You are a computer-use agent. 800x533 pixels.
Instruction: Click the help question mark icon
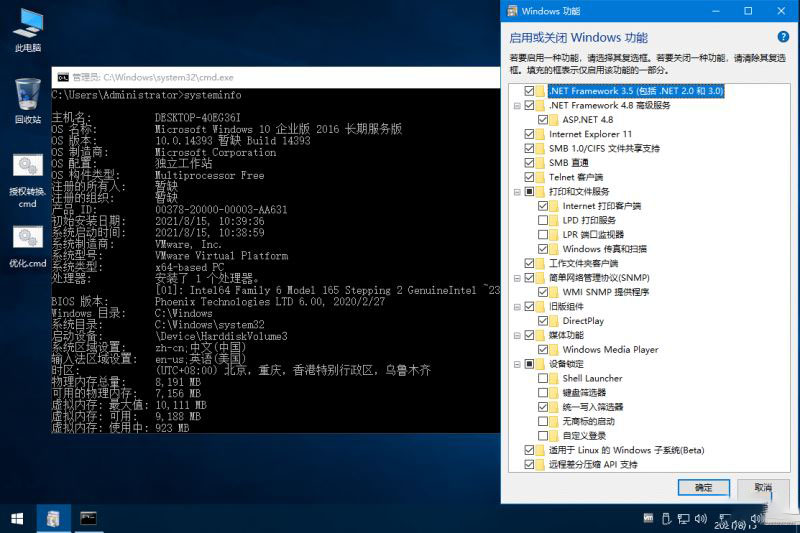pos(783,37)
